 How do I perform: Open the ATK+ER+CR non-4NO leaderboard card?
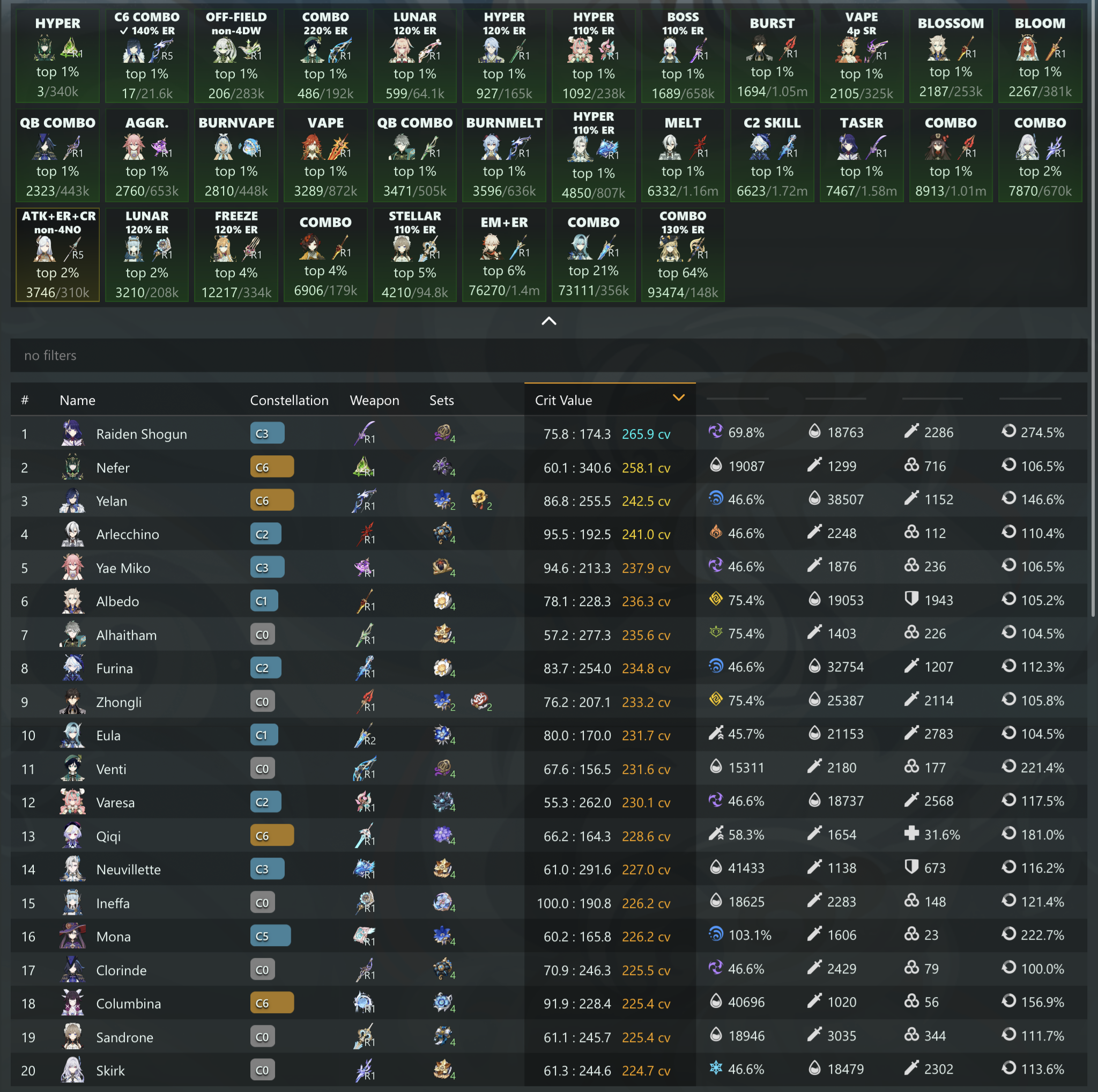point(57,255)
